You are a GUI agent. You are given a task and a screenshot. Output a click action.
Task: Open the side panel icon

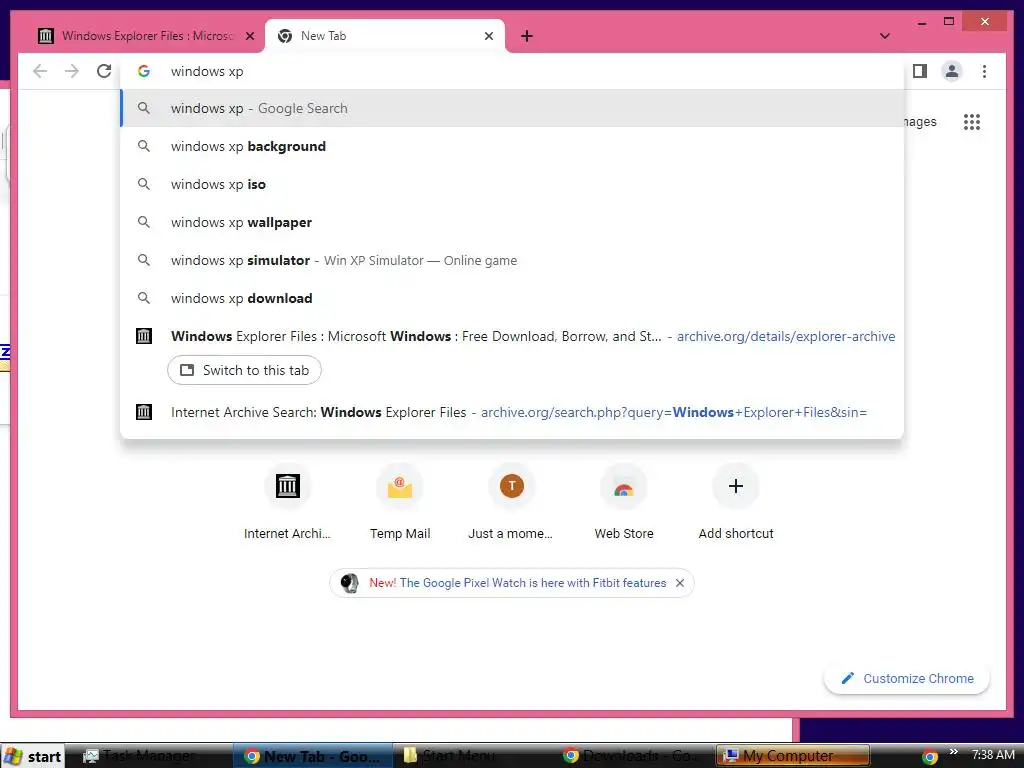coord(920,71)
